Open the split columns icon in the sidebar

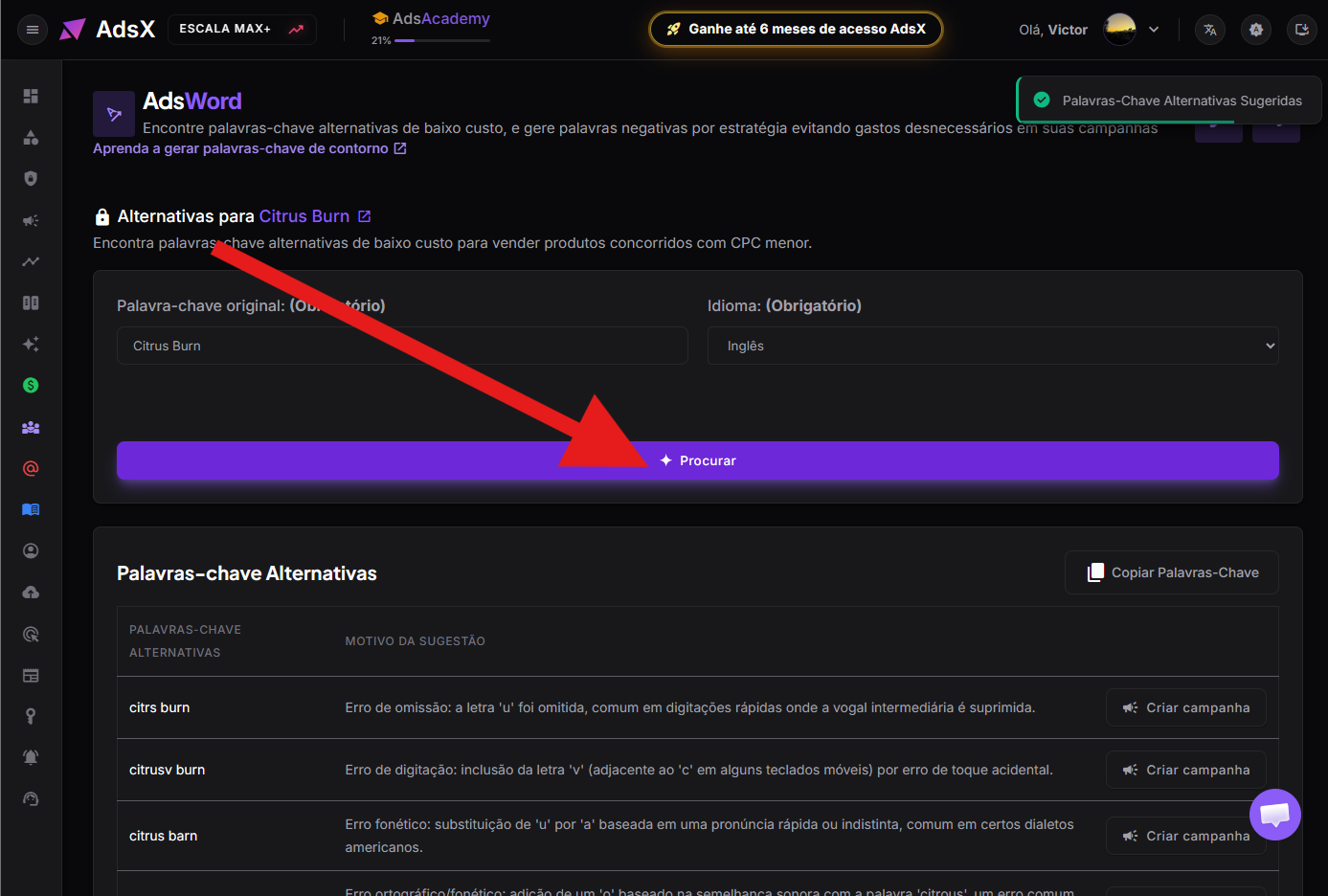pyautogui.click(x=31, y=302)
